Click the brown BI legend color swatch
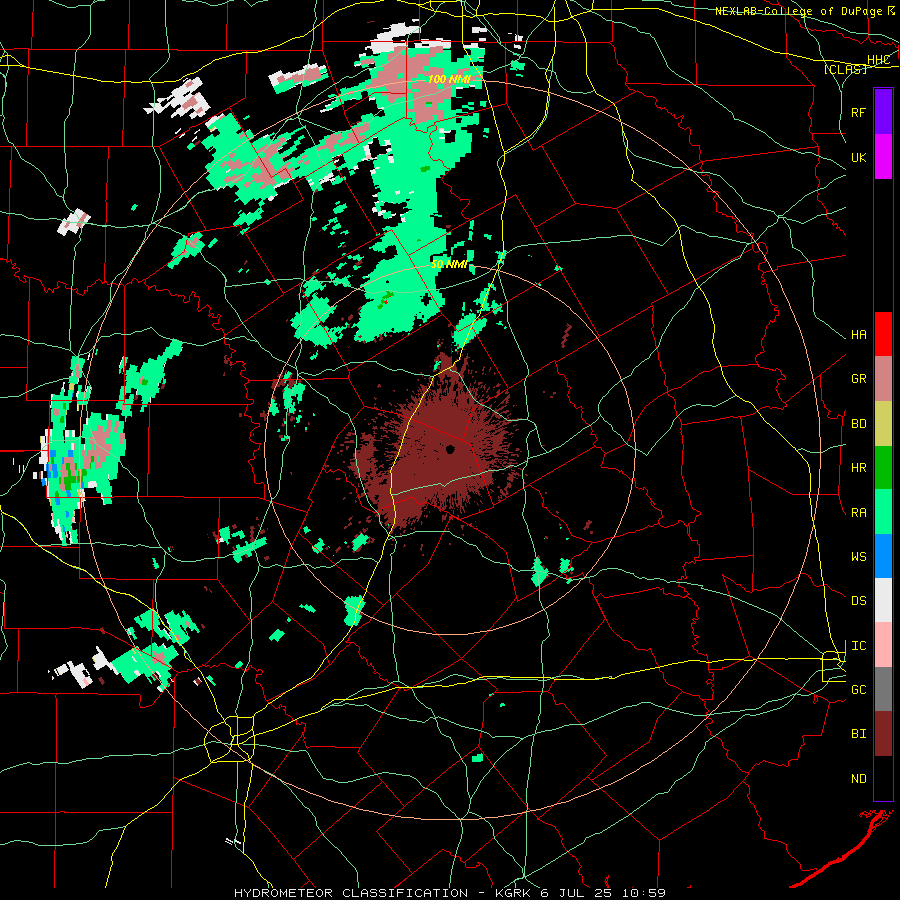 pyautogui.click(x=883, y=734)
